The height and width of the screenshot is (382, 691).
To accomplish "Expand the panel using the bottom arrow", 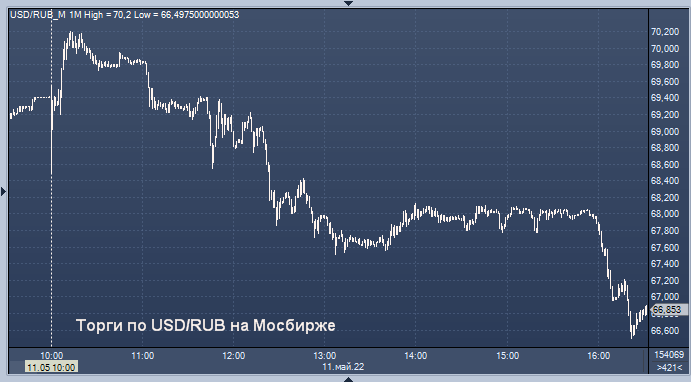I will click(x=348, y=379).
